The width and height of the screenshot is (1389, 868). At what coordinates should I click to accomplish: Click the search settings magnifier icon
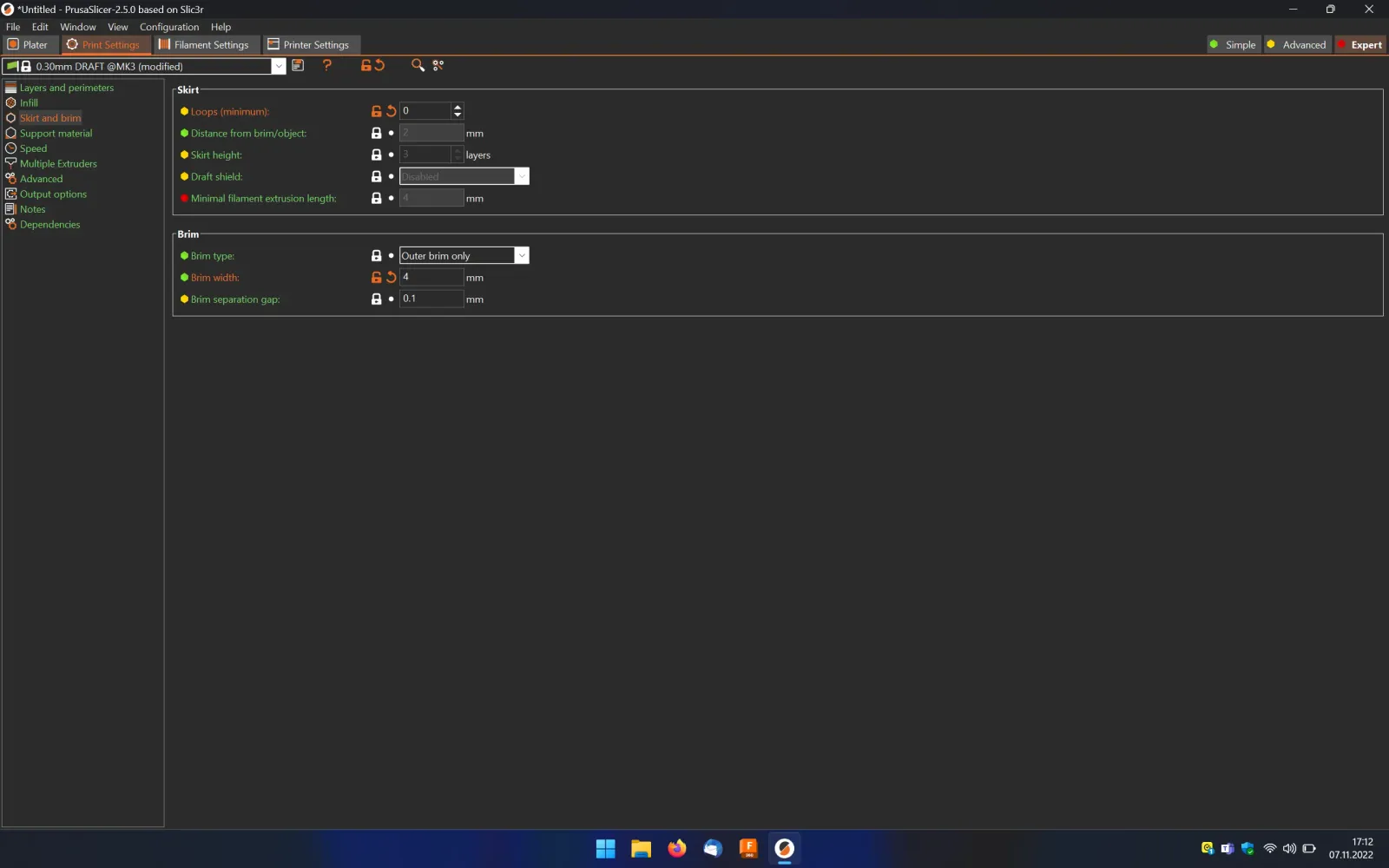pos(418,65)
